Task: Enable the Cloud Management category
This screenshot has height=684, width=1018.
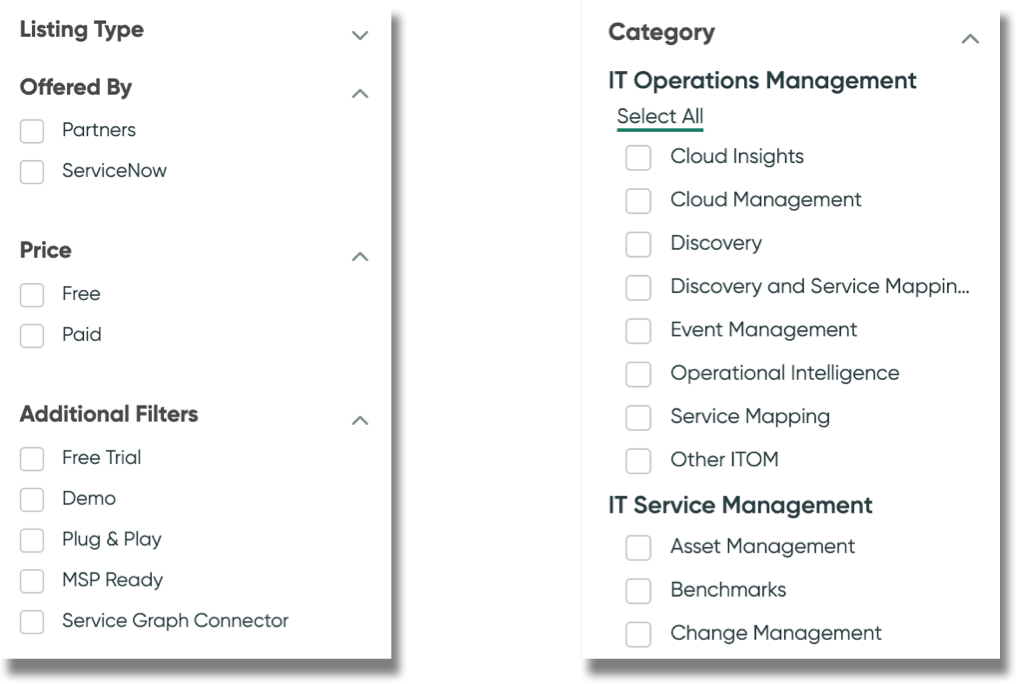Action: click(x=638, y=200)
